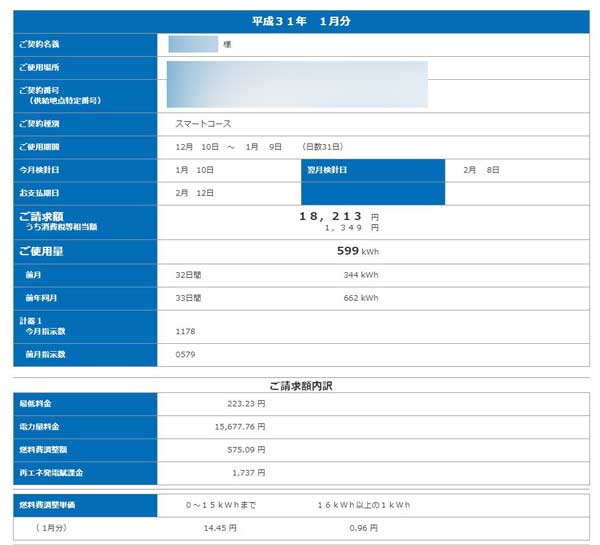600x545 pixels.
Task: Select the consumption tax amount 1,349 円
Action: pyautogui.click(x=351, y=227)
